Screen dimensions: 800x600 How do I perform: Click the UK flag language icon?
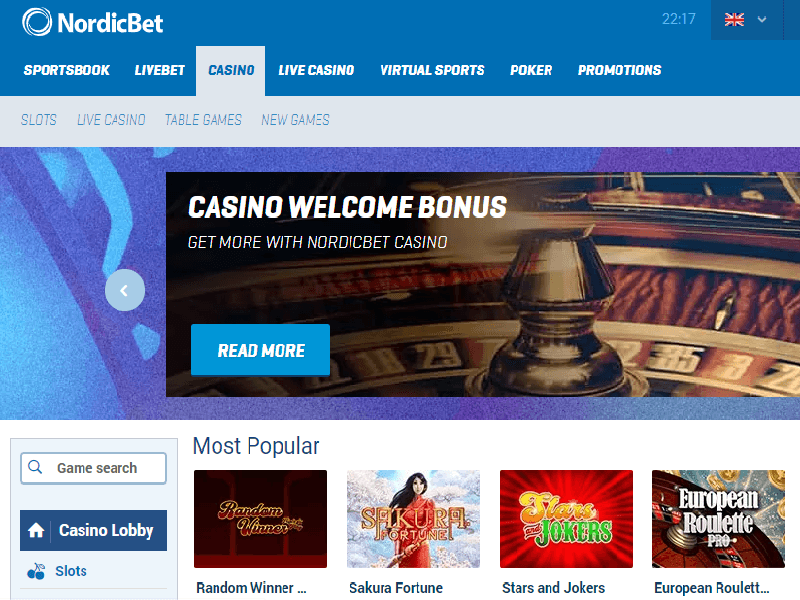[734, 19]
